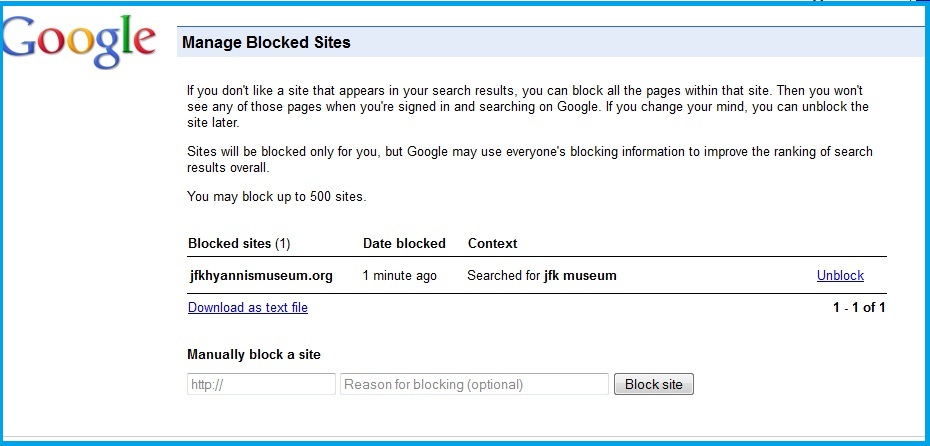930x446 pixels.
Task: Click the '1 - 1 of 1' pagination text
Action: tap(859, 308)
